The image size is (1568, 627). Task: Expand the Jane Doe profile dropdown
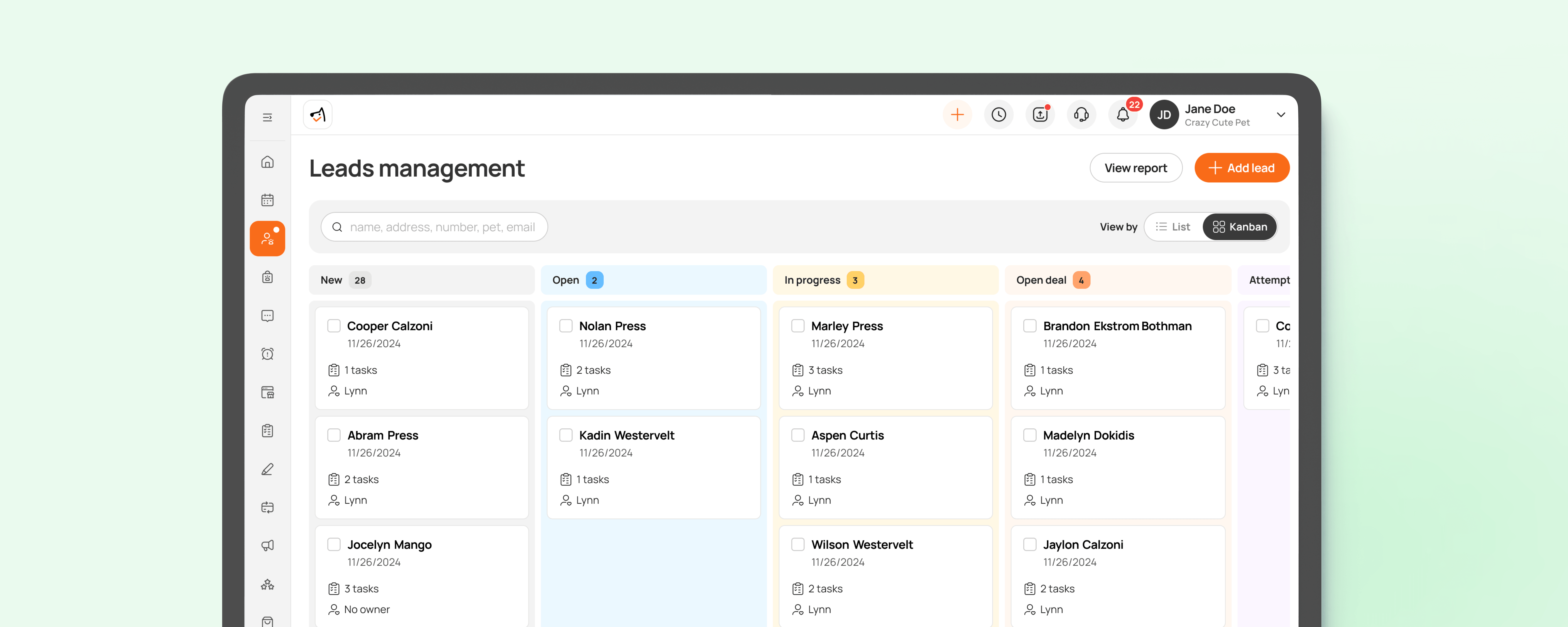[x=1281, y=115]
